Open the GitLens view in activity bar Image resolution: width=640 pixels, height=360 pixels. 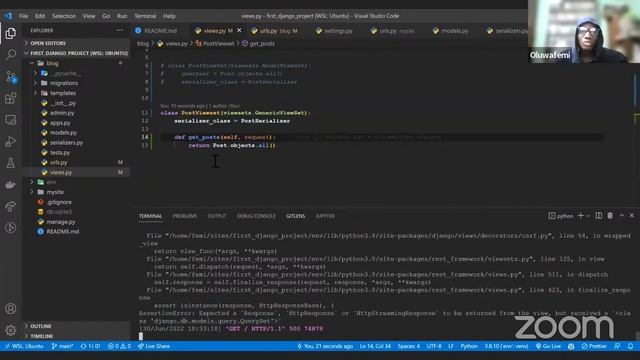[11, 228]
